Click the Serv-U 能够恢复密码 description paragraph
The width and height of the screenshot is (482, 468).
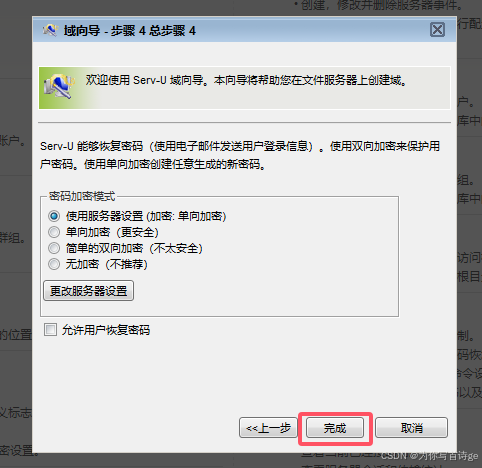tap(240, 155)
